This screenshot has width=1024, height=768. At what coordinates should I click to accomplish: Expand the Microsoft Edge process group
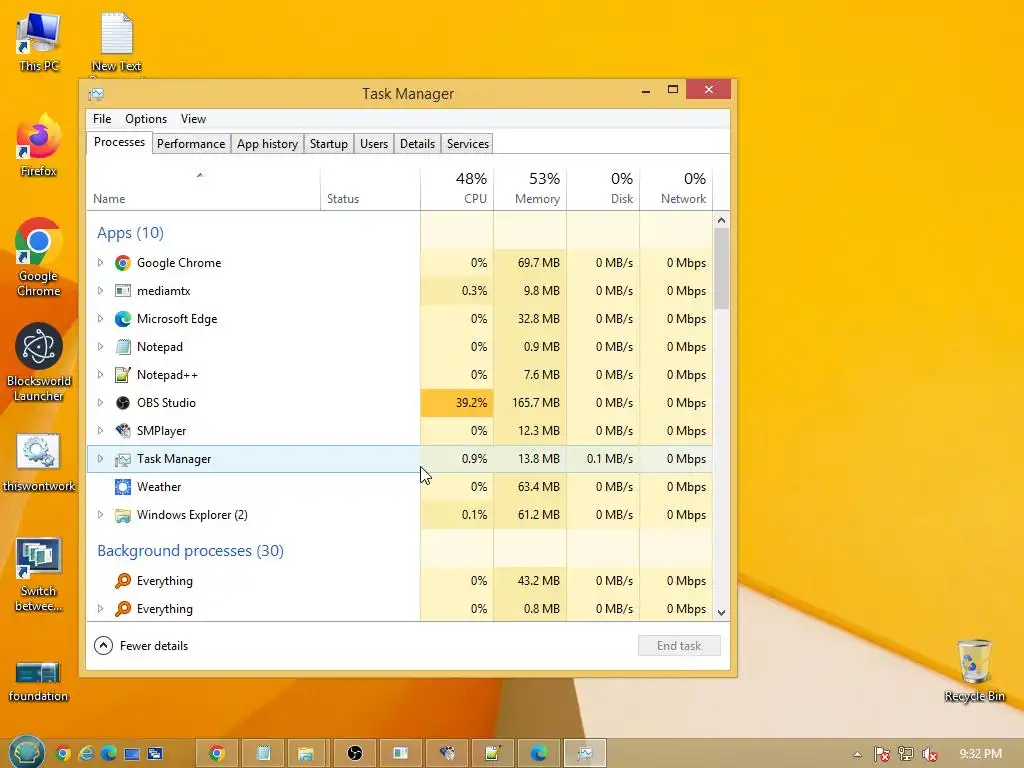[x=100, y=319]
